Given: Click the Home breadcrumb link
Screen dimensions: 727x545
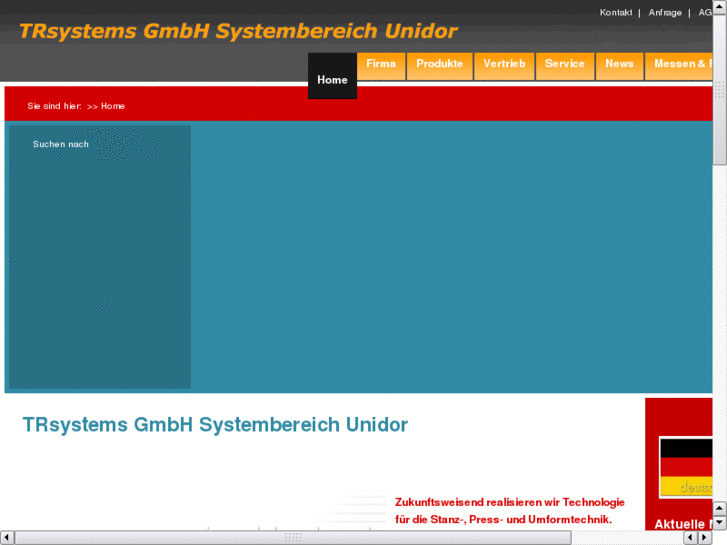Looking at the screenshot, I should click(x=113, y=106).
